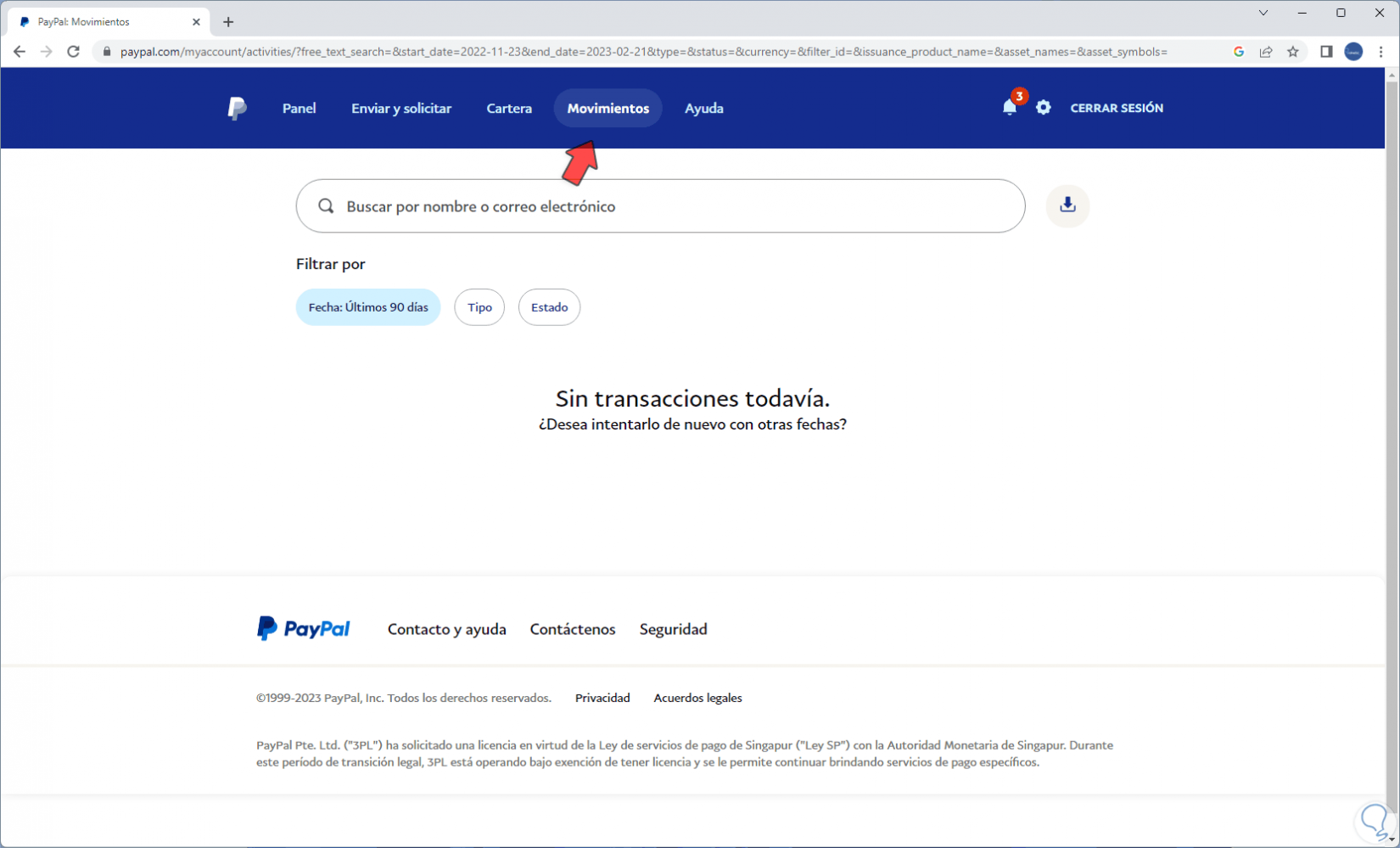The image size is (1400, 848).
Task: Open the Contacto y ayuda link
Action: point(447,629)
